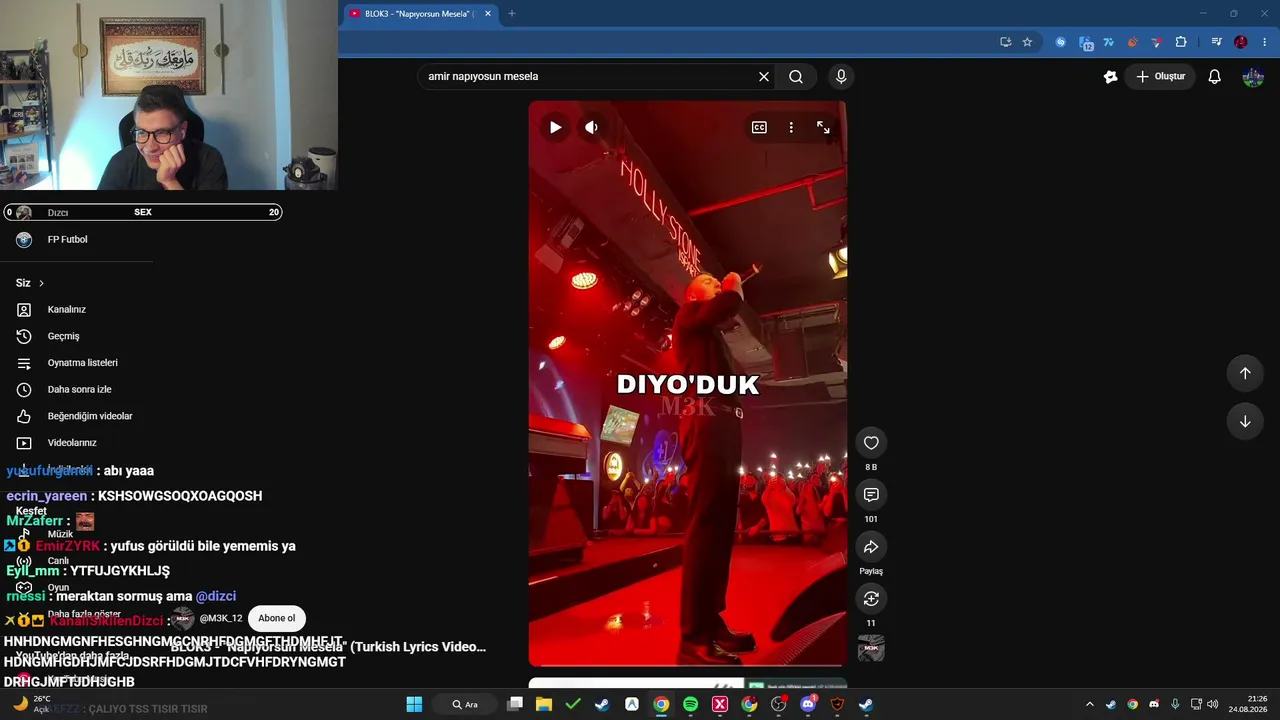Remix this Short
Viewport: 1280px width, 720px height.
click(x=871, y=599)
